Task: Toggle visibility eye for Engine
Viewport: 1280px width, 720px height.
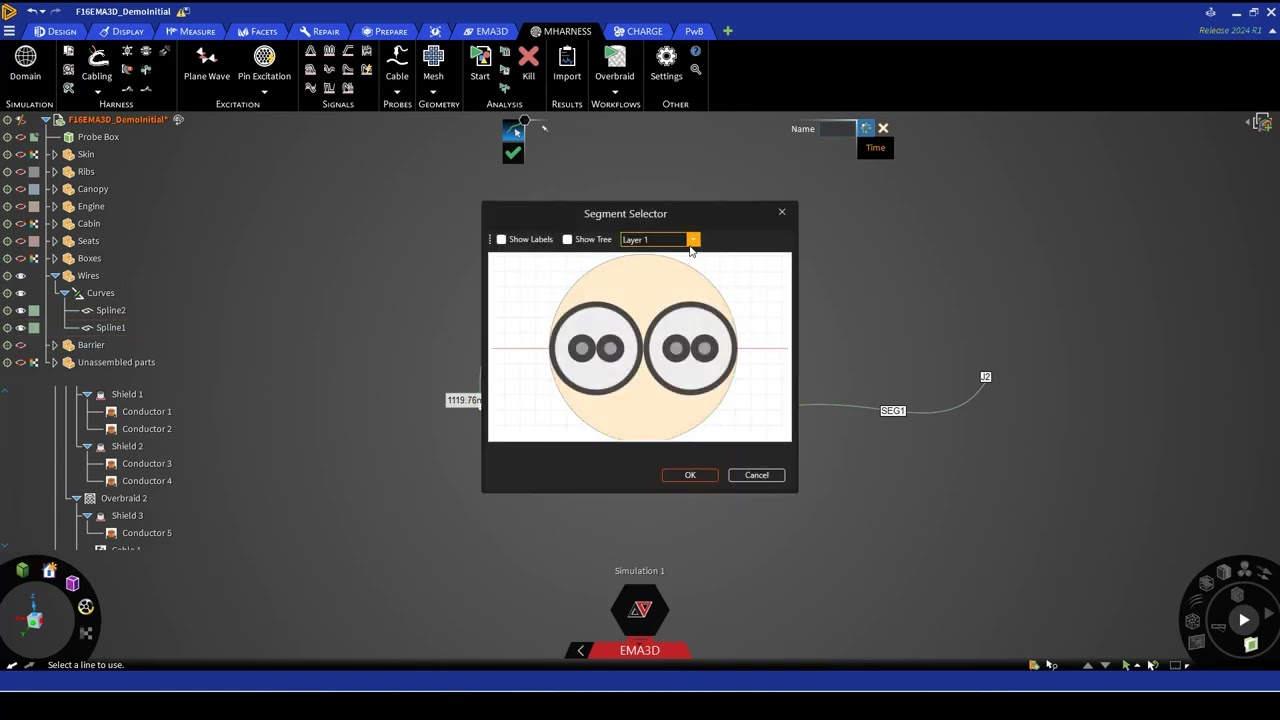Action: [20, 206]
